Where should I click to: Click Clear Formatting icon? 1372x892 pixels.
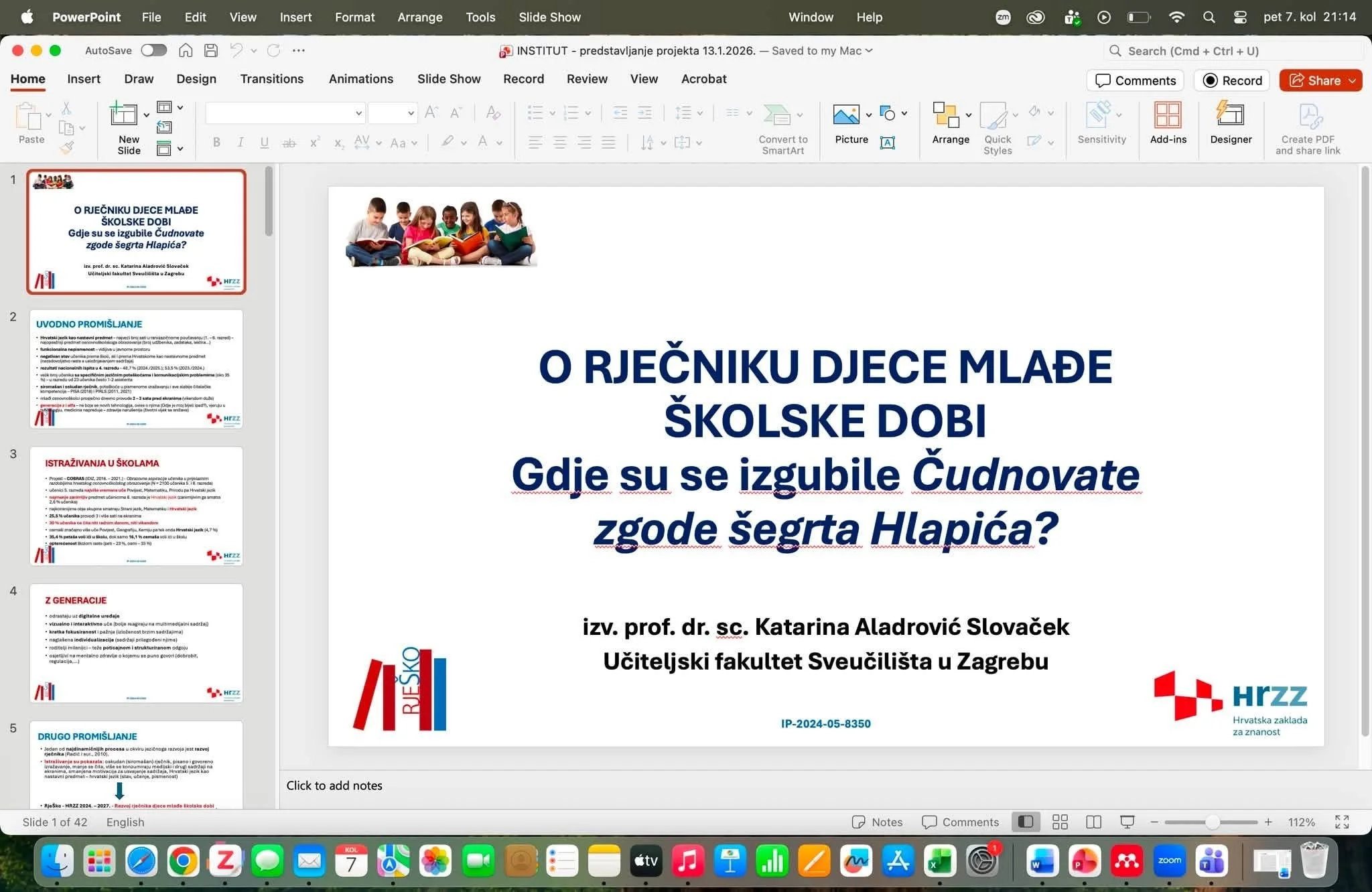click(493, 113)
